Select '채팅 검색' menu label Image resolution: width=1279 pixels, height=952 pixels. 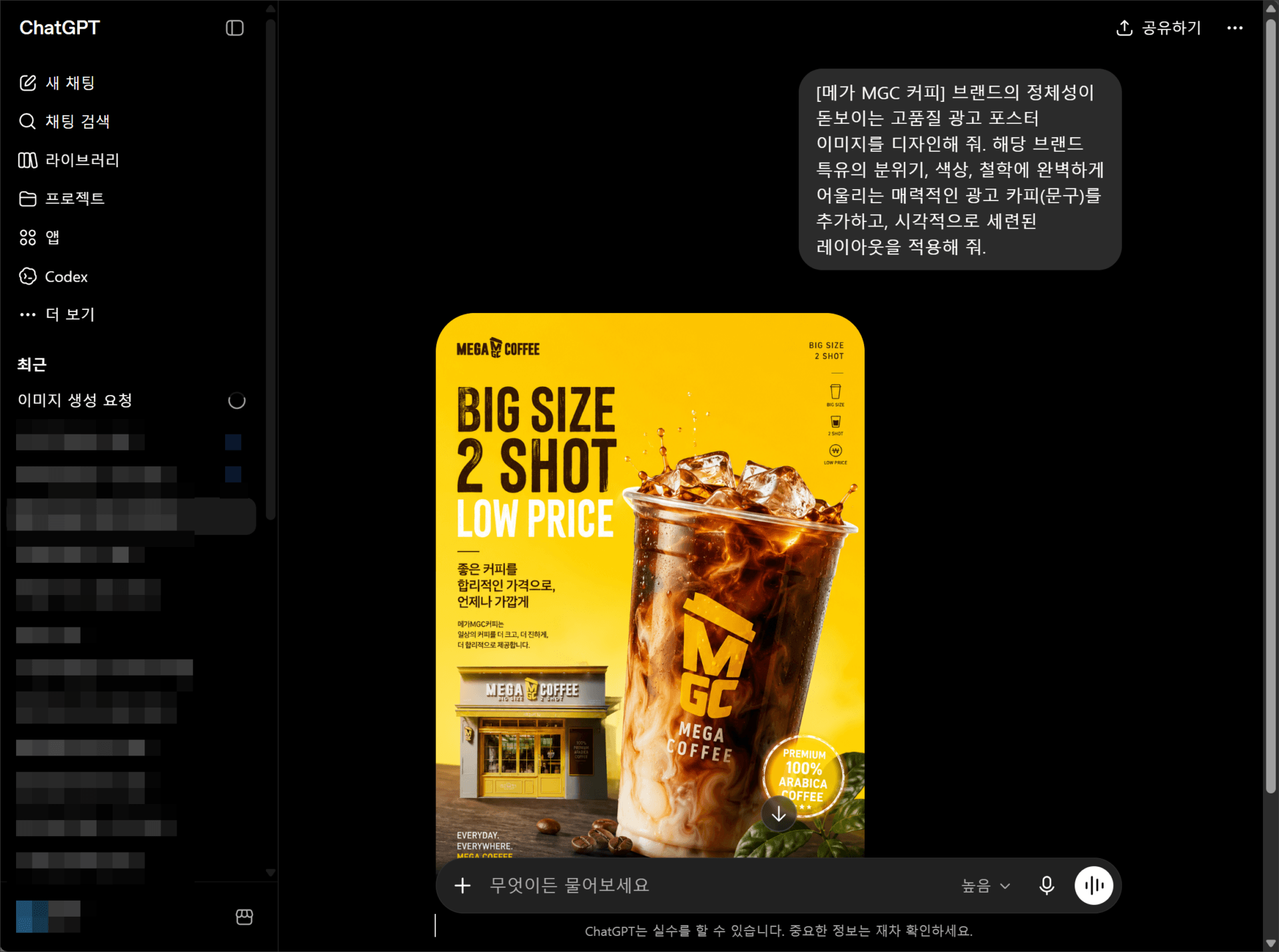77,121
